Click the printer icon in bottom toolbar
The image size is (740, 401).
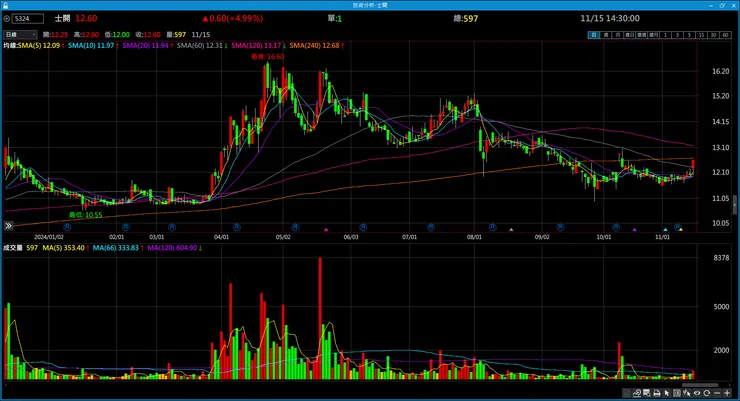click(657, 393)
